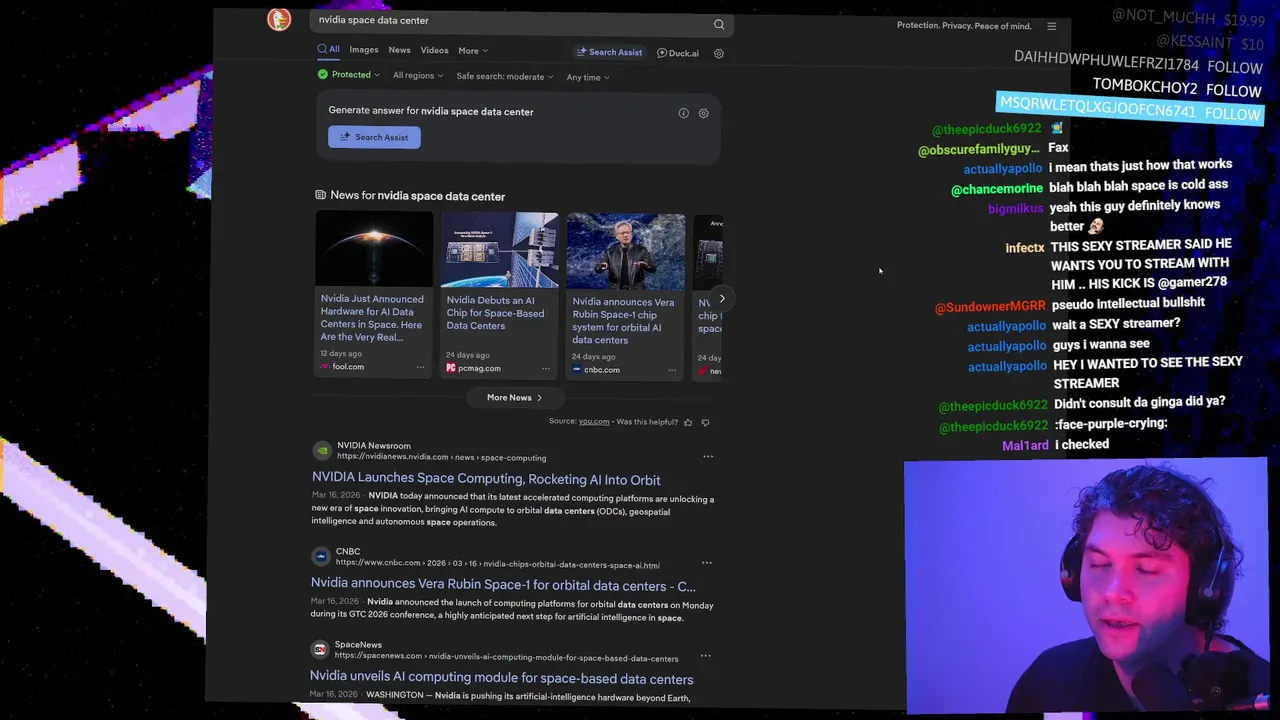The image size is (1280, 720).
Task: Switch to Videos tab
Action: (434, 50)
